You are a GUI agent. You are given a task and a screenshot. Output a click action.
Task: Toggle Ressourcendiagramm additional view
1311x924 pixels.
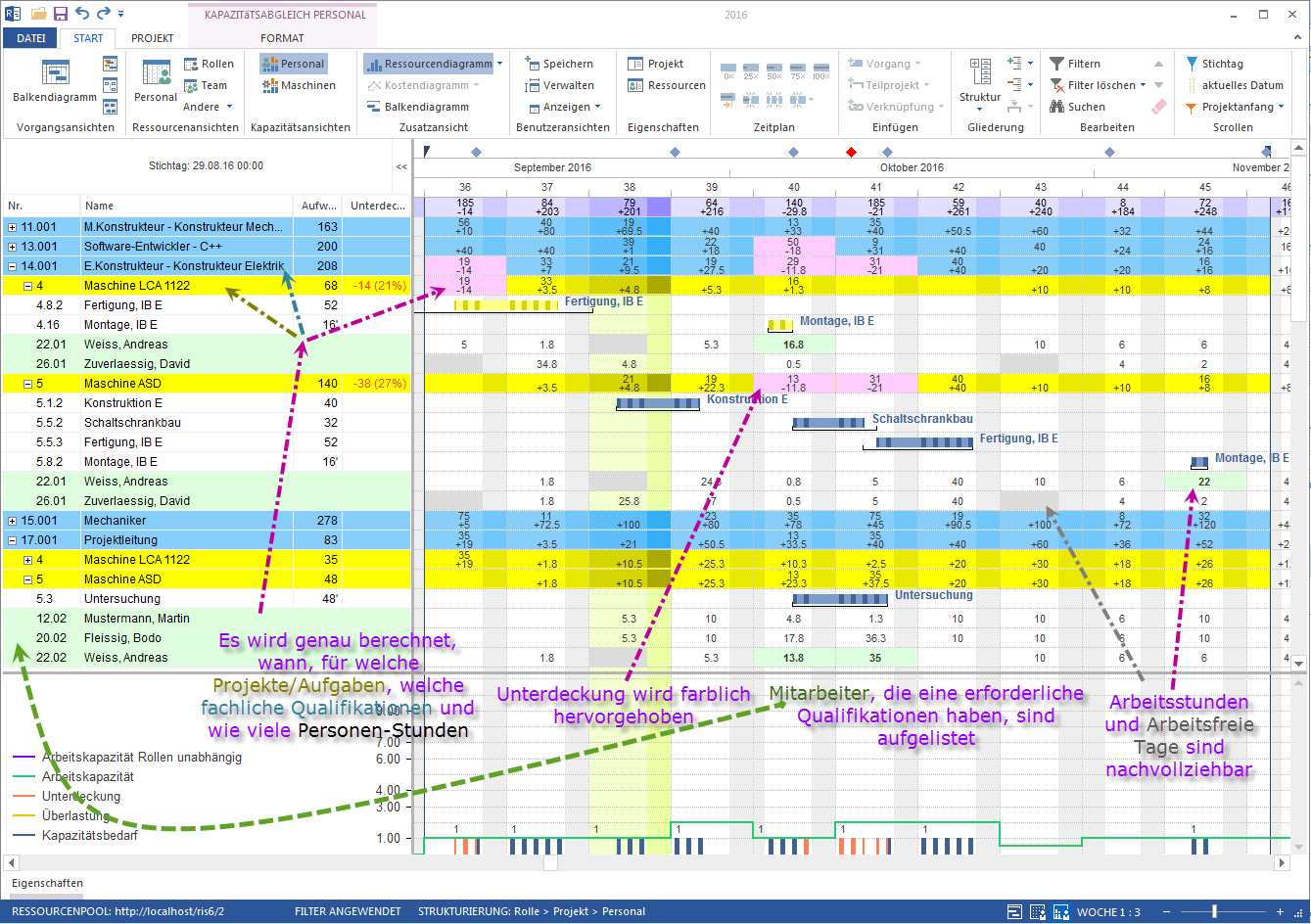click(429, 64)
